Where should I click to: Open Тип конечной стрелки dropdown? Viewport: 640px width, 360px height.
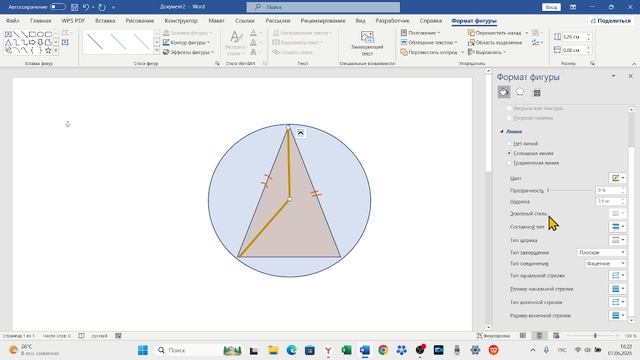click(617, 302)
